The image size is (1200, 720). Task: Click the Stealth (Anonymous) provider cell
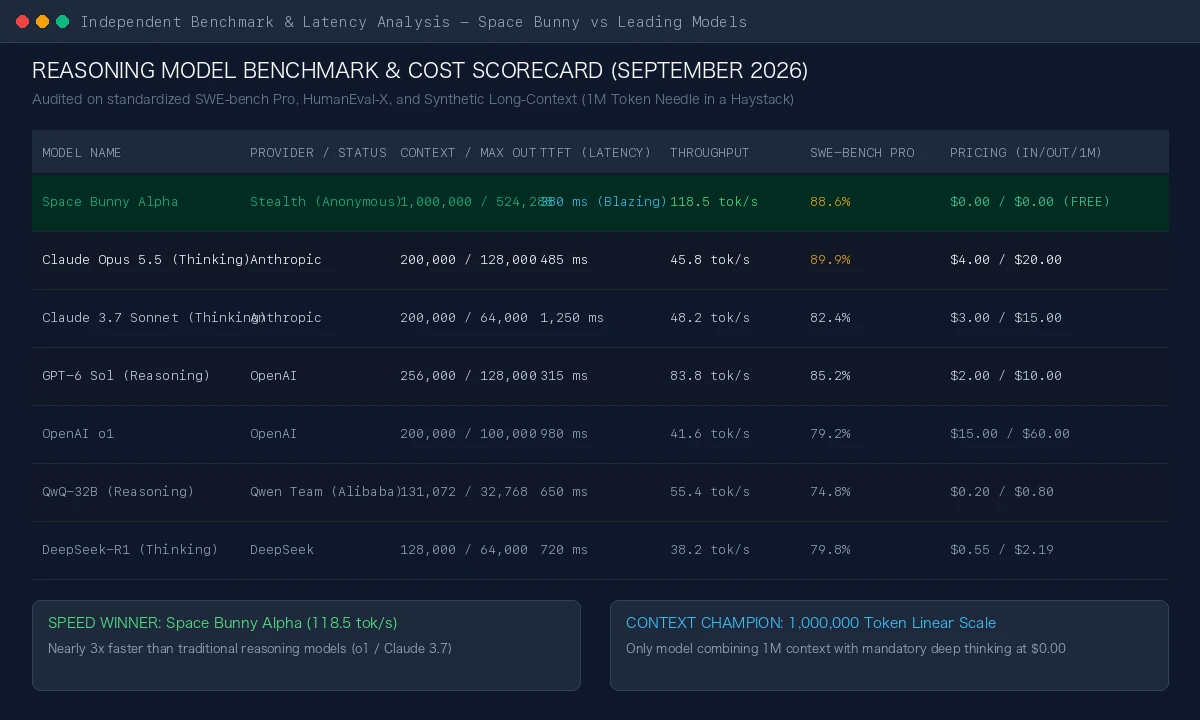[x=326, y=202]
